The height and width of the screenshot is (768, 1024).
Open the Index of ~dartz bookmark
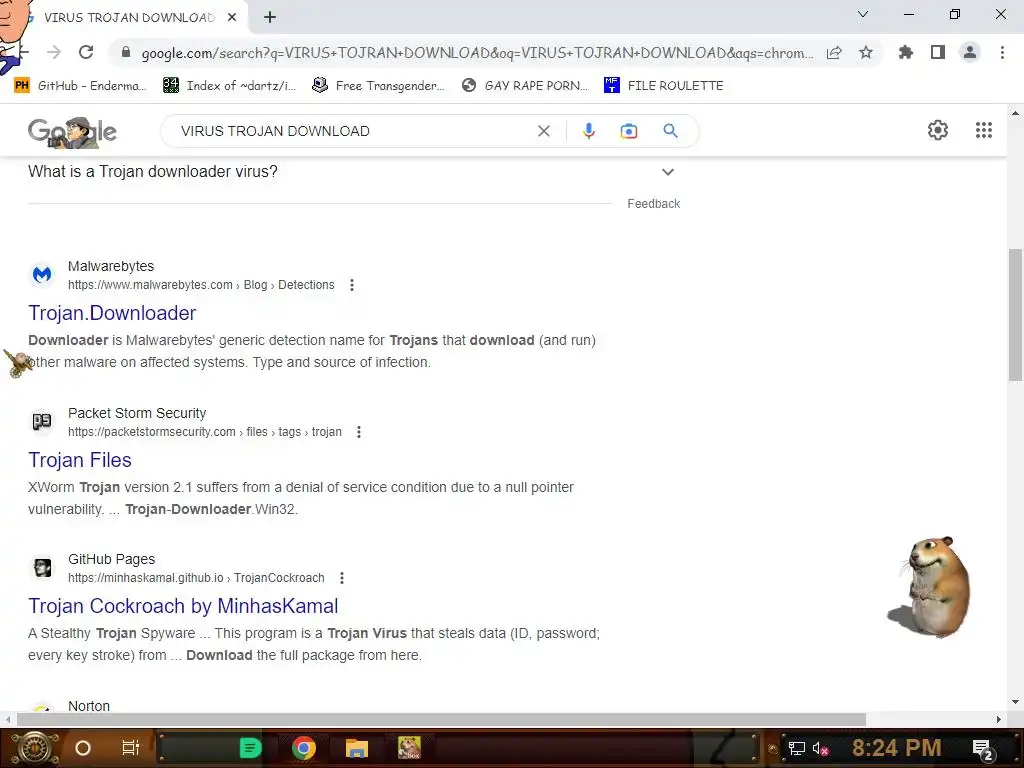(x=229, y=86)
